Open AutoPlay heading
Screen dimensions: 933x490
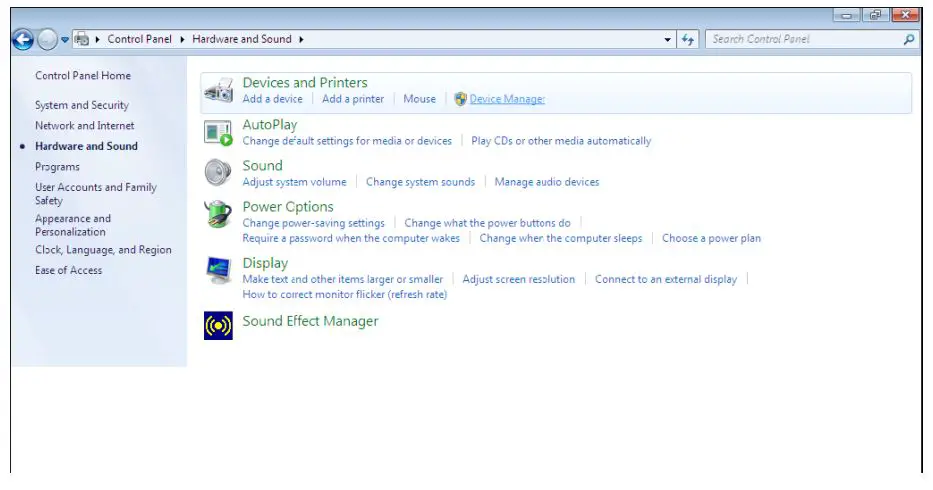[x=270, y=124]
